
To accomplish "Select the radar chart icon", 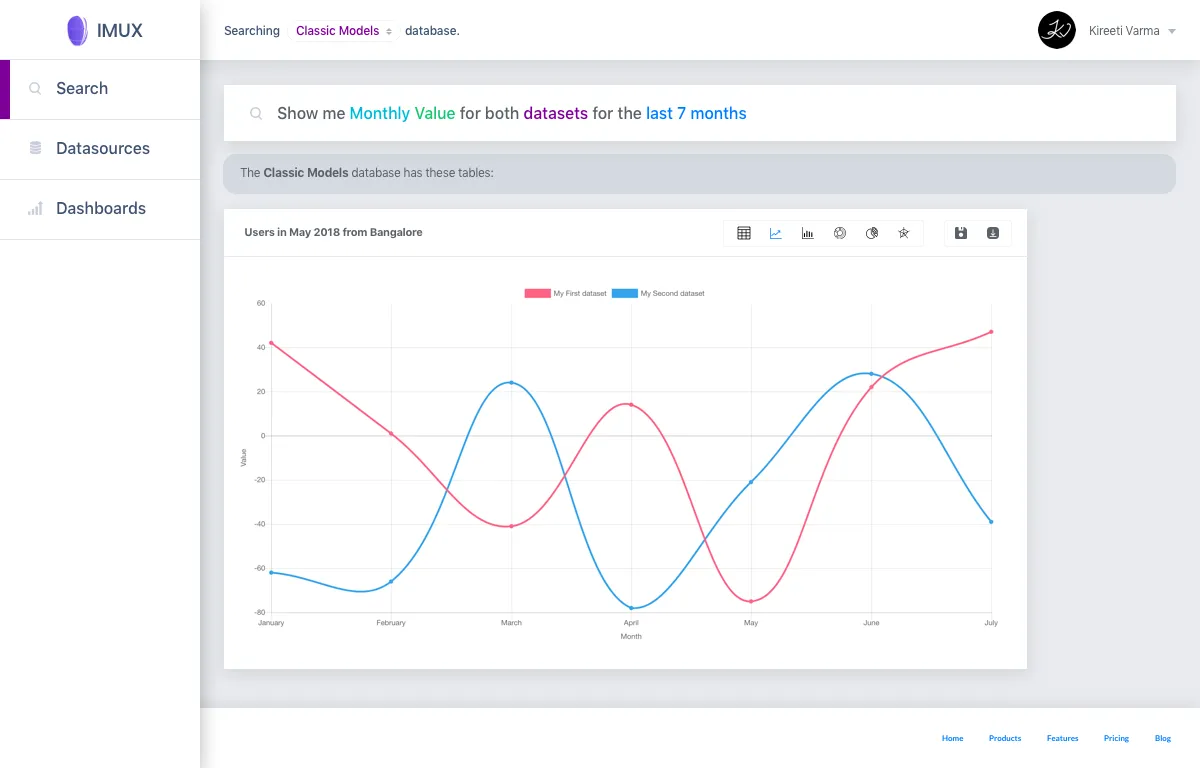I will pyautogui.click(x=904, y=233).
